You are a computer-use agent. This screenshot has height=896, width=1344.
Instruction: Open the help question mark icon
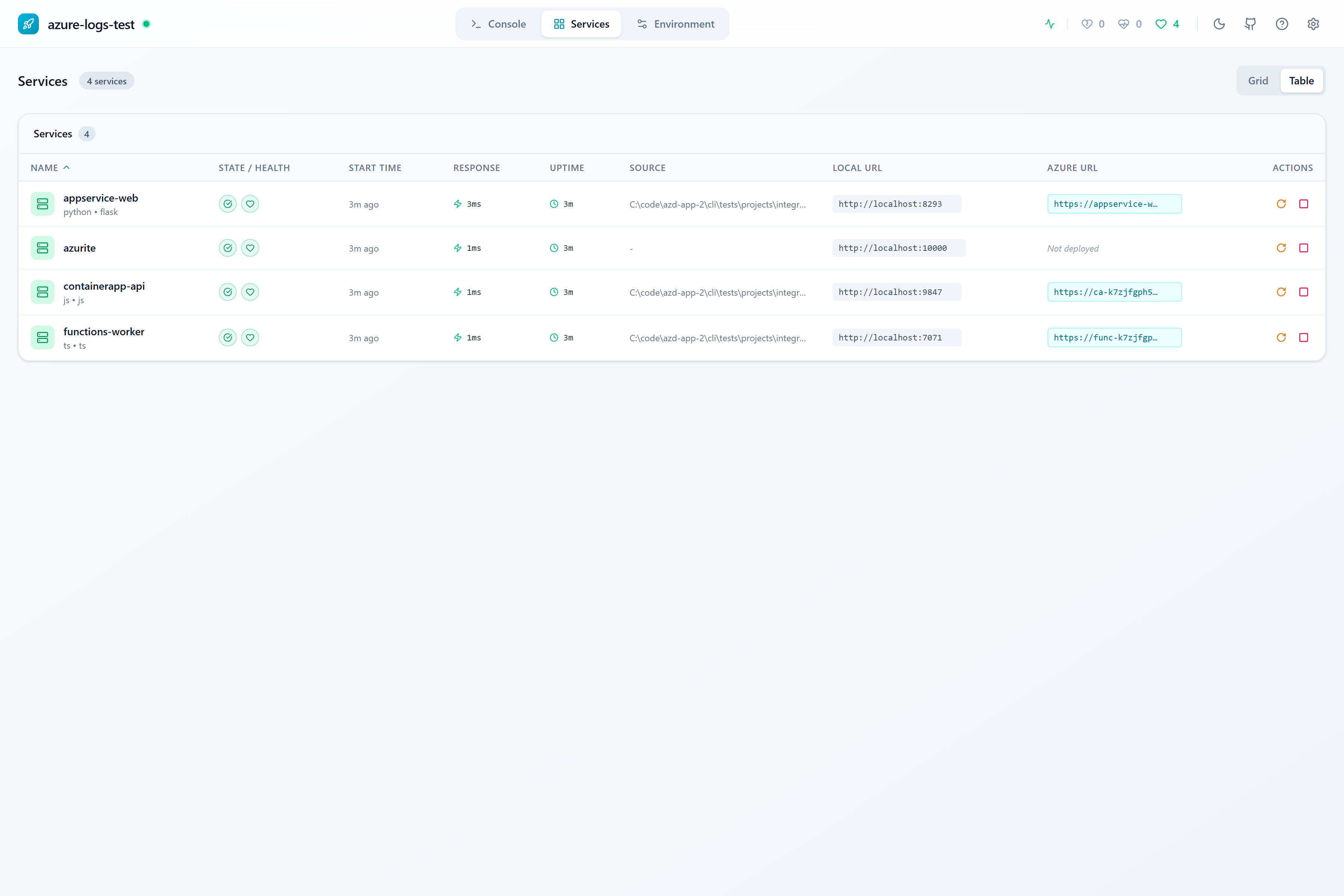(x=1282, y=24)
